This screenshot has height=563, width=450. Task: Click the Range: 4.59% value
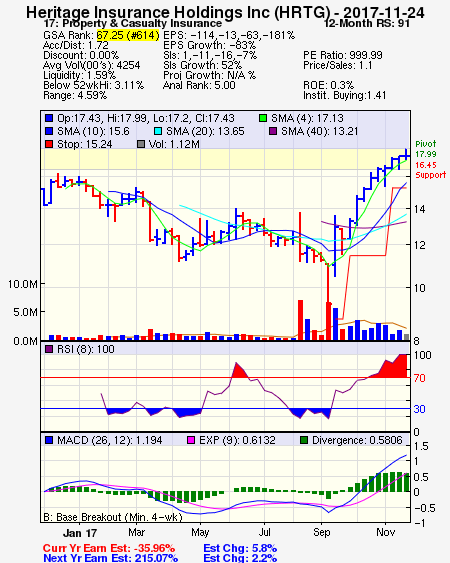click(x=75, y=96)
